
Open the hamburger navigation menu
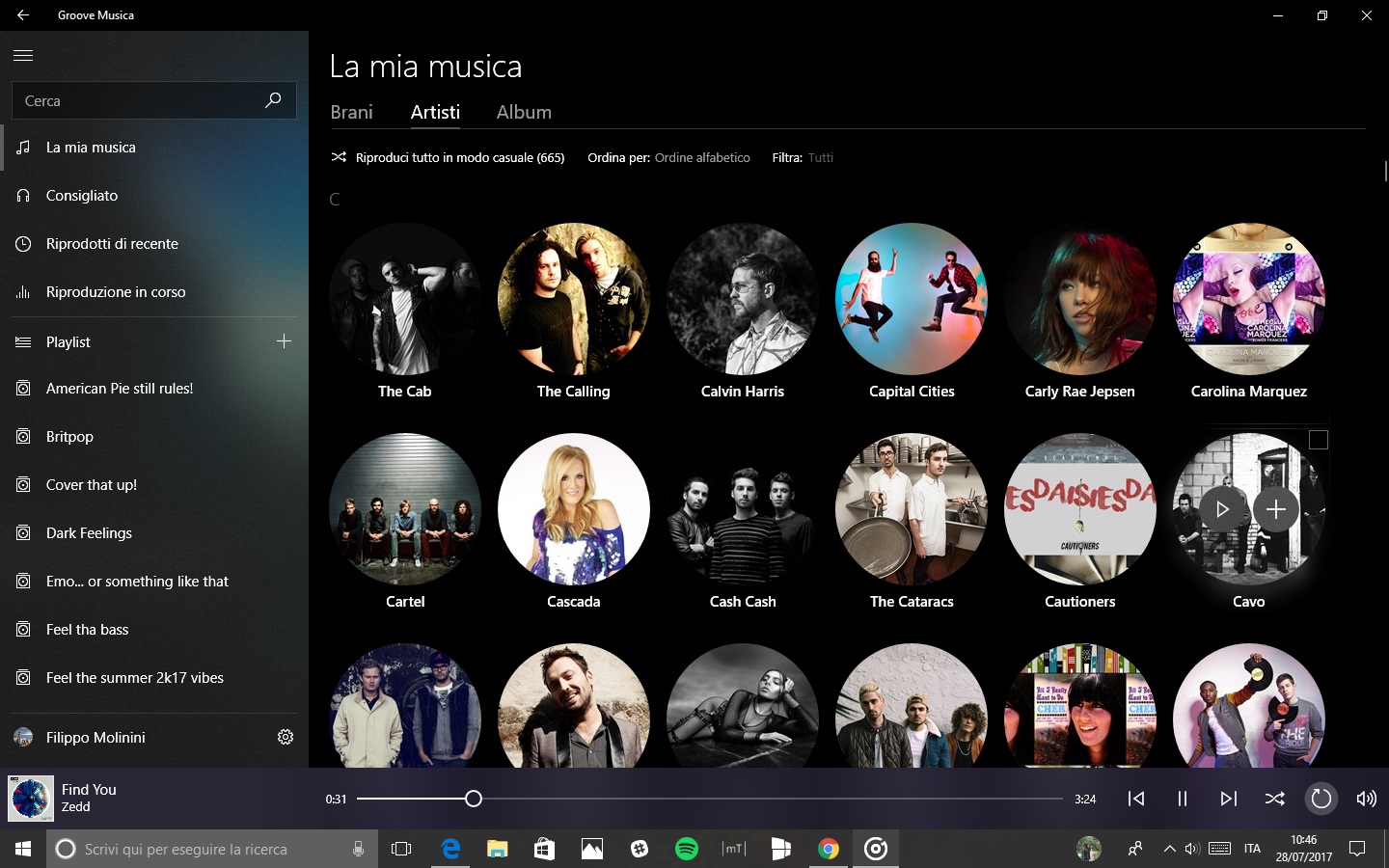coord(23,56)
